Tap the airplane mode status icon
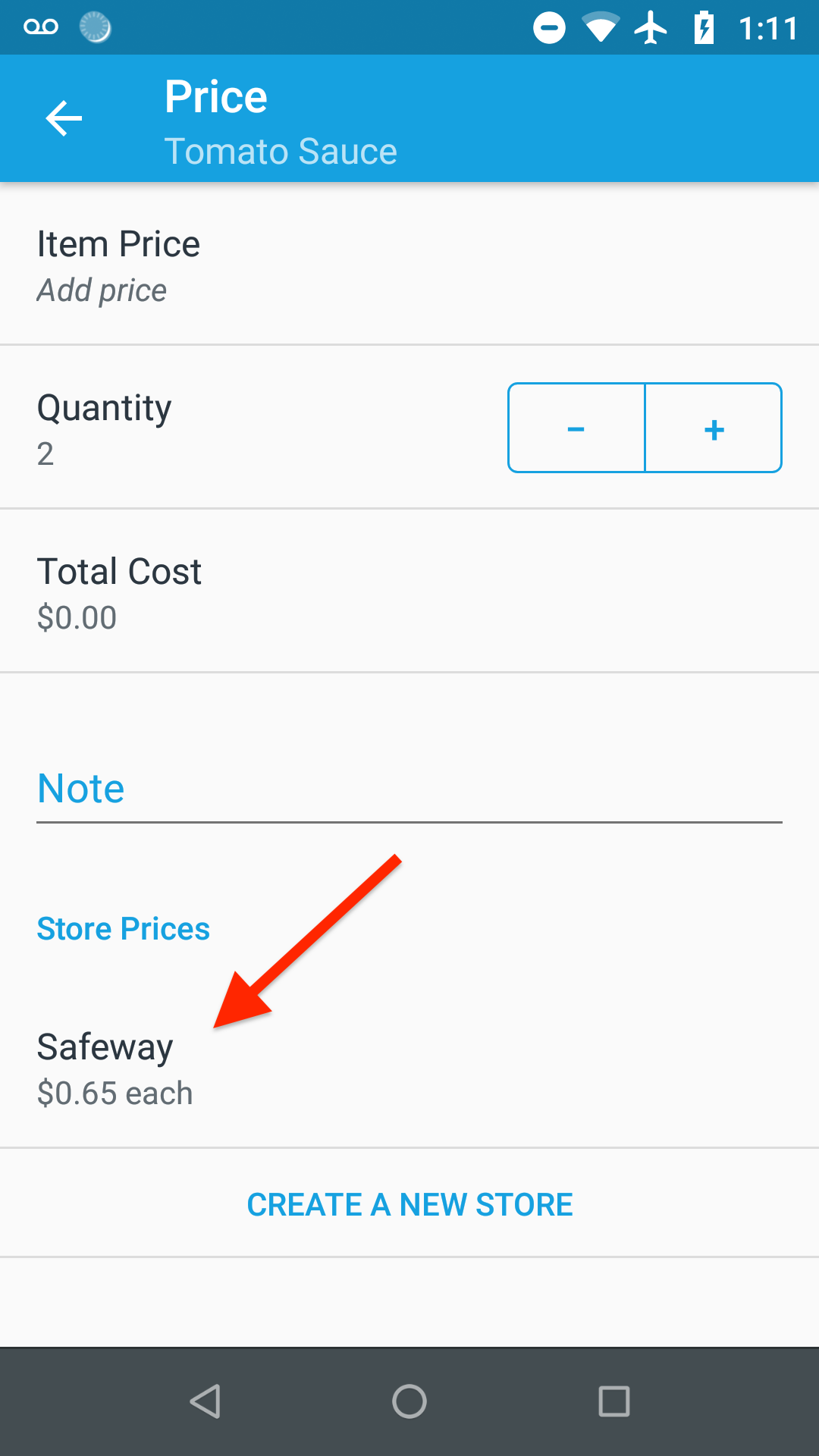 (x=651, y=29)
